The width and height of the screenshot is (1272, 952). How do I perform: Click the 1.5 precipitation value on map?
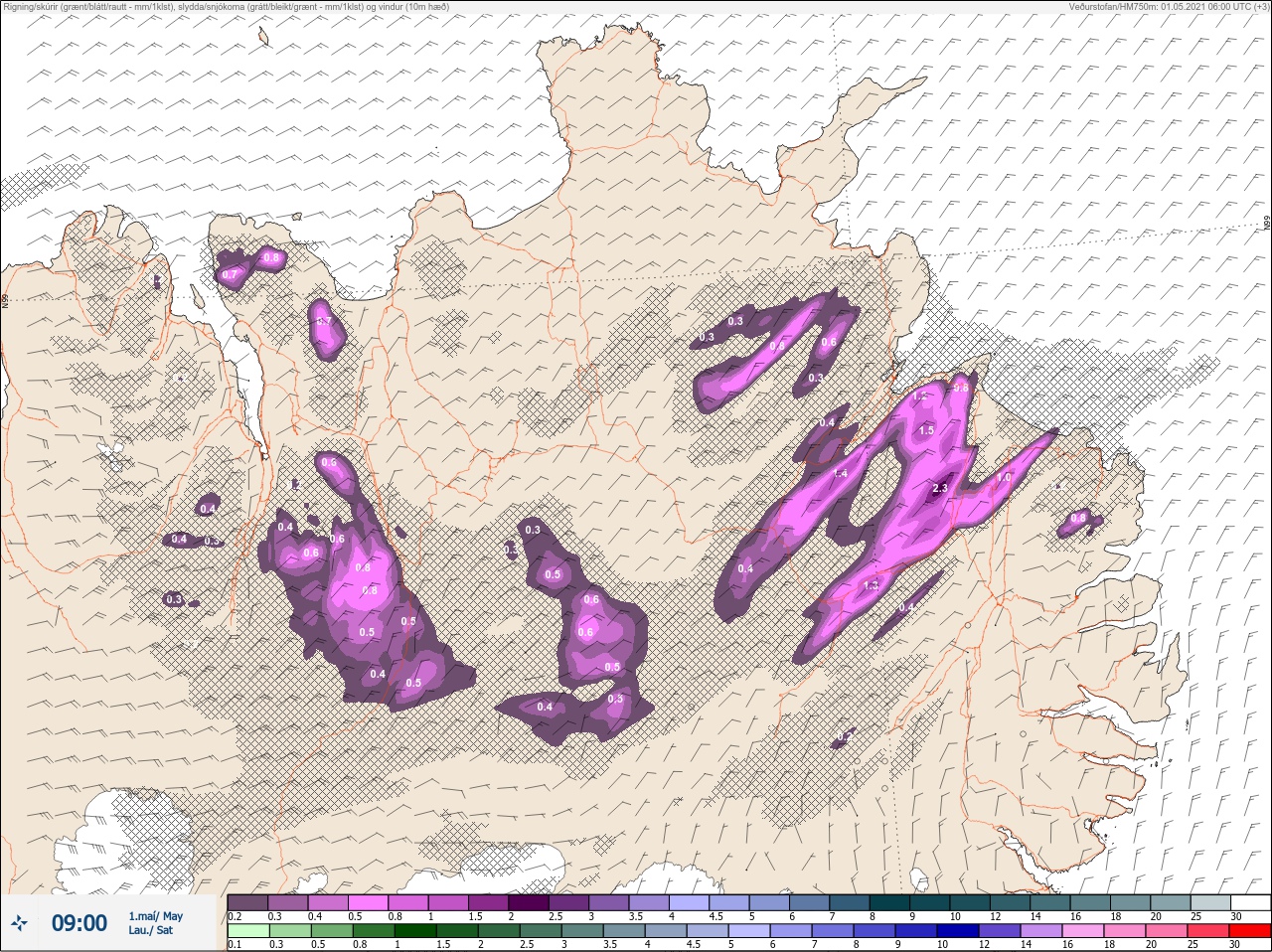click(x=927, y=430)
